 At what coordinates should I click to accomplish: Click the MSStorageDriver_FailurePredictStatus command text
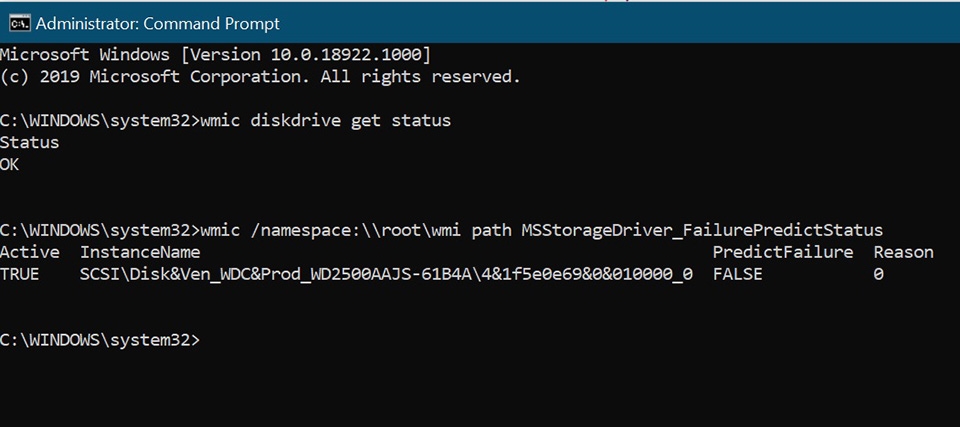pos(702,230)
